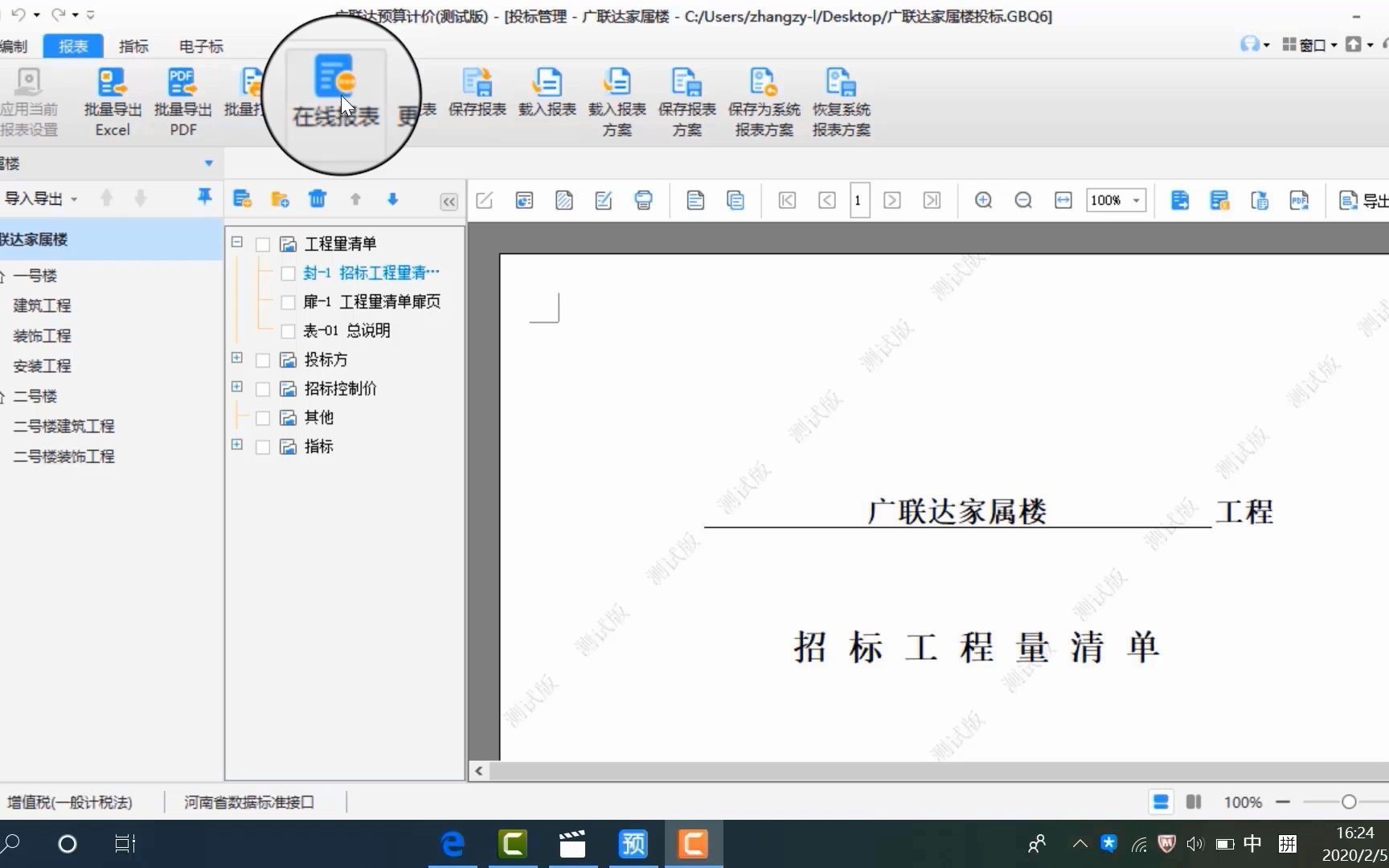Check the 封-1 招标工程量清单 checkbox
Viewport: 1389px width, 868px height.
[x=288, y=273]
